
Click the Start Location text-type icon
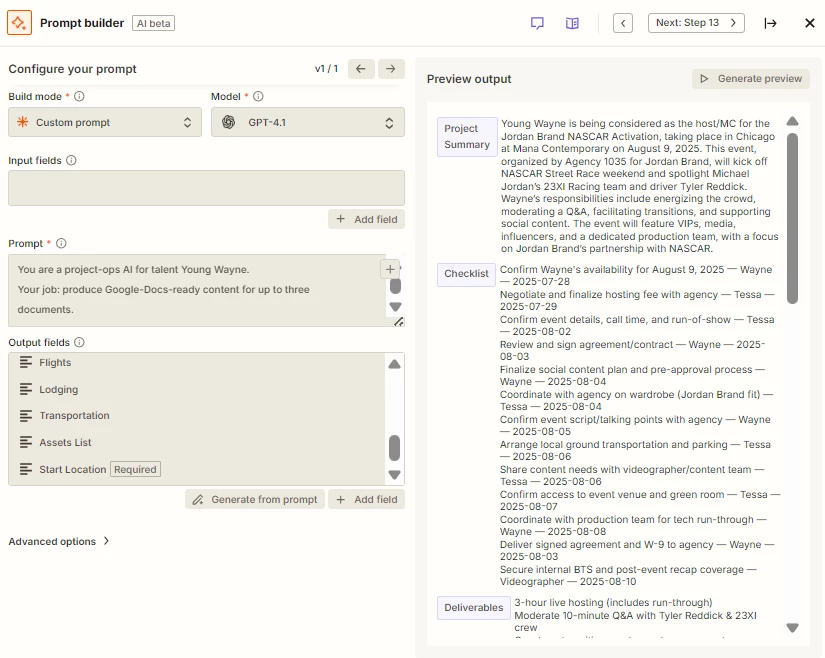pyautogui.click(x=26, y=469)
